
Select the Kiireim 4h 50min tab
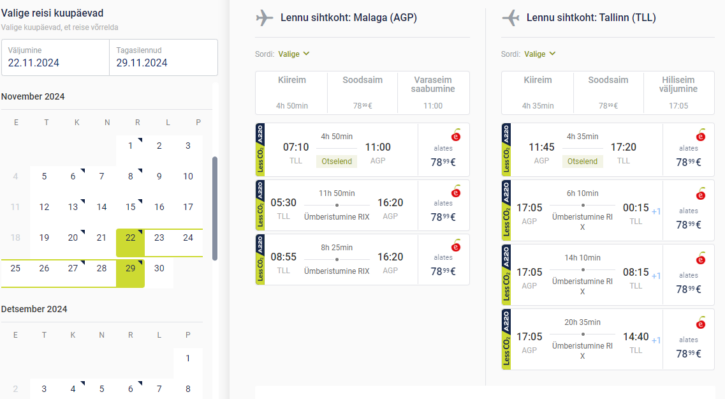(x=292, y=92)
